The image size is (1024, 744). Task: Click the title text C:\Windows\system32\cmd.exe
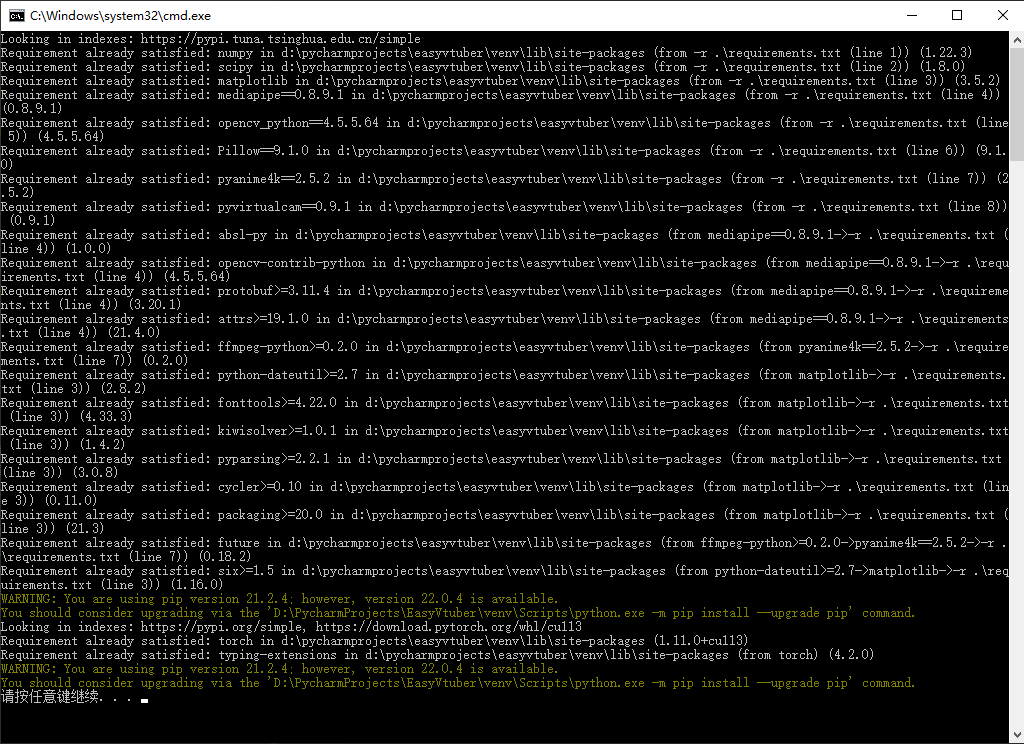[x=120, y=15]
